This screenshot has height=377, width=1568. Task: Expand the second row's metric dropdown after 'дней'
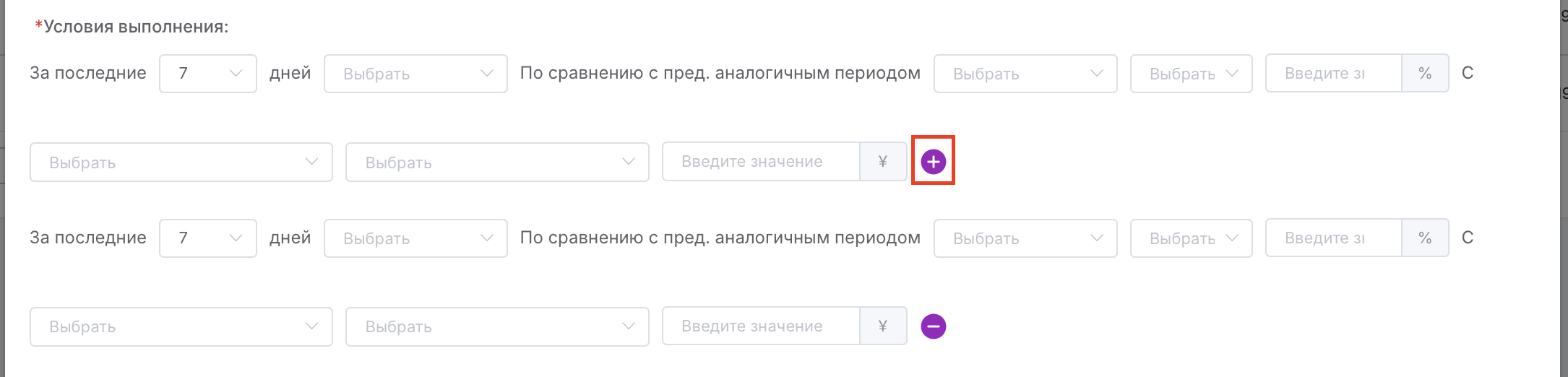pyautogui.click(x=415, y=238)
